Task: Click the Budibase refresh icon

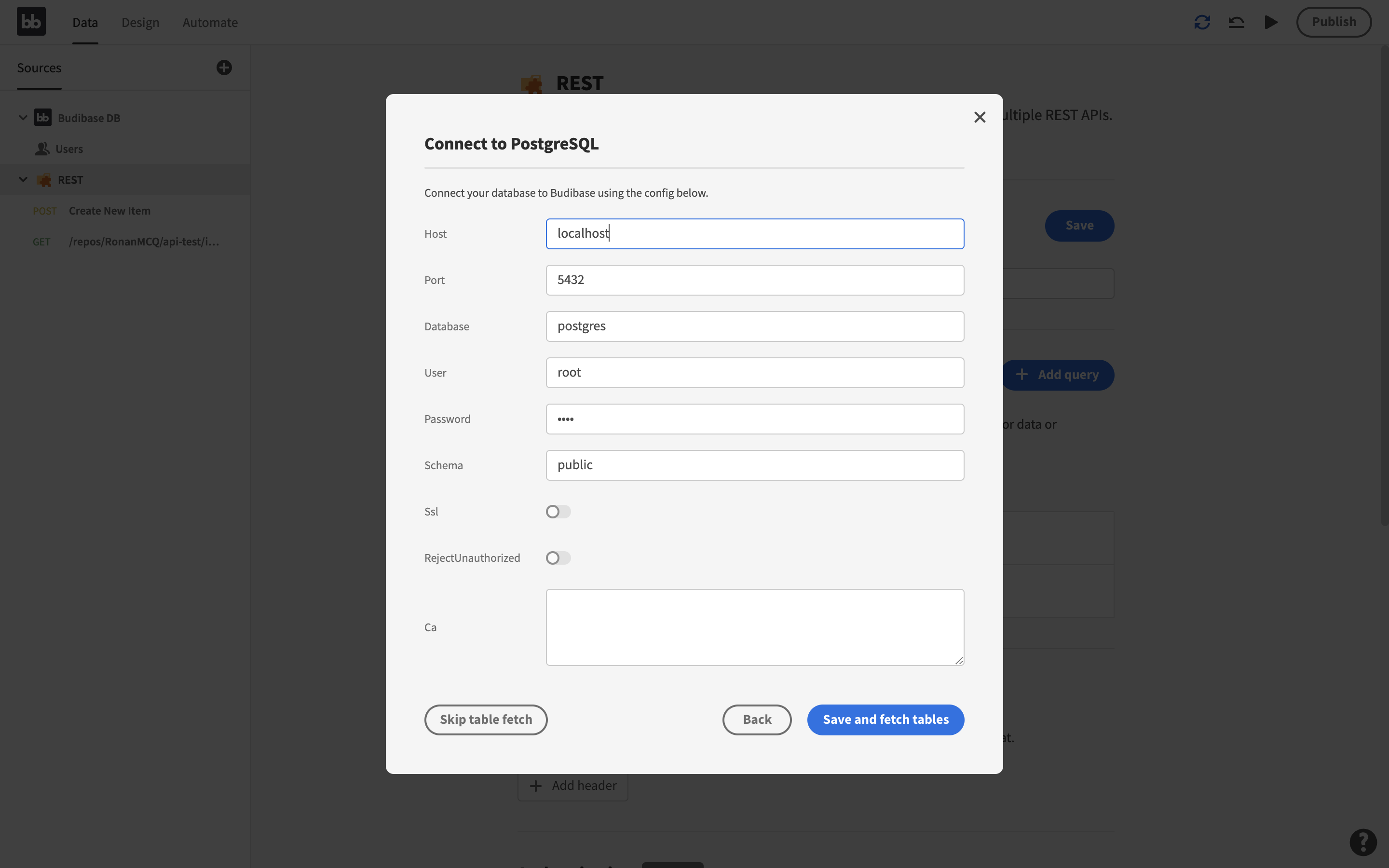Action: [x=1202, y=22]
